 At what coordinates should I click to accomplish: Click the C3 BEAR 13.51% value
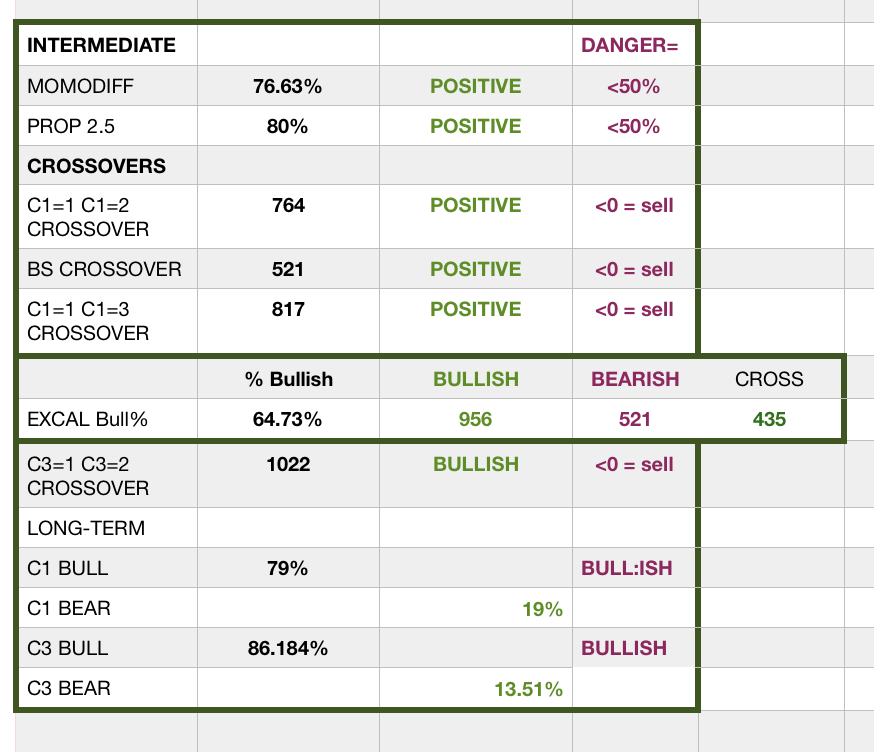[528, 689]
